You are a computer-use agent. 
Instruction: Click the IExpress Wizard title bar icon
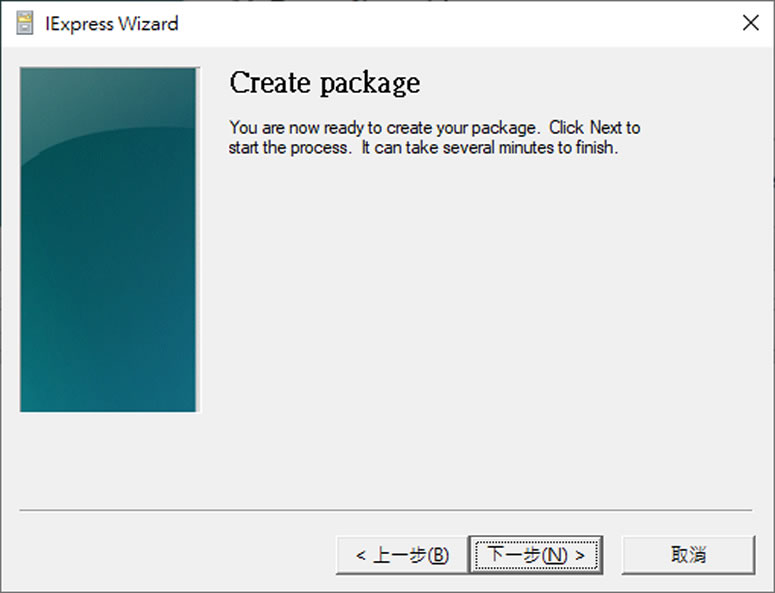pos(25,23)
